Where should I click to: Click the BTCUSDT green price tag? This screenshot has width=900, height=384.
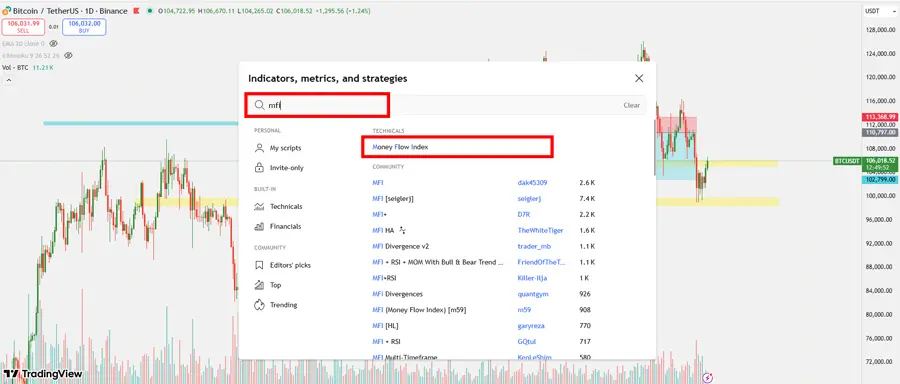point(847,161)
